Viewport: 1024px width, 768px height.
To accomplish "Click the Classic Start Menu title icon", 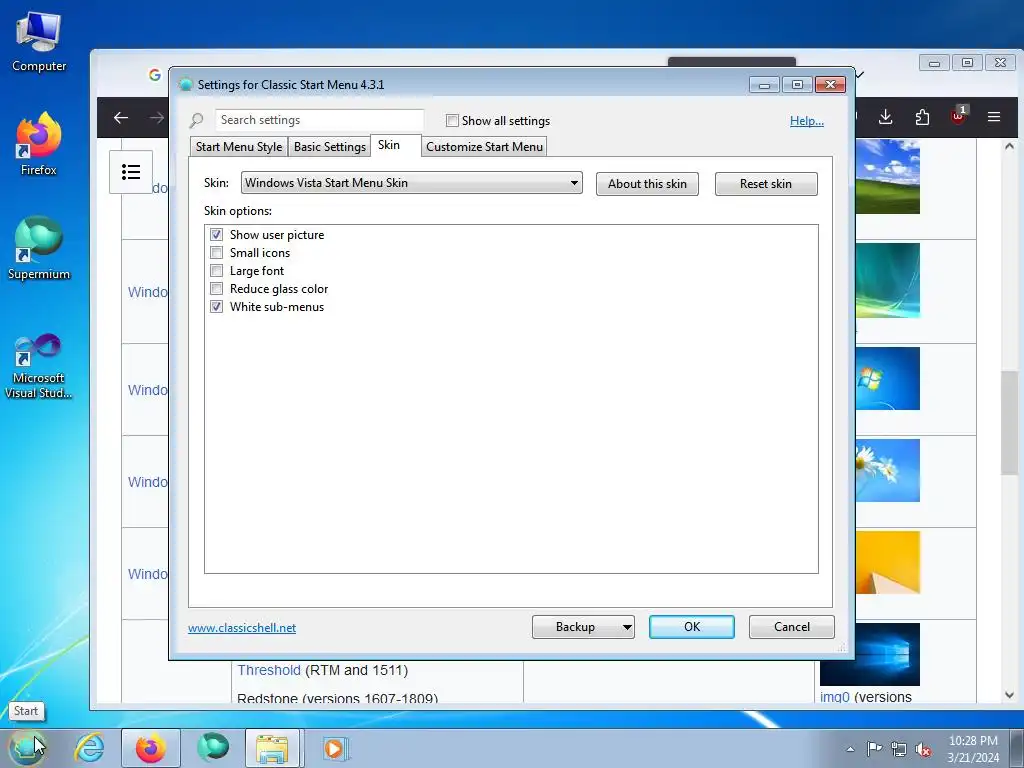I will pos(185,84).
